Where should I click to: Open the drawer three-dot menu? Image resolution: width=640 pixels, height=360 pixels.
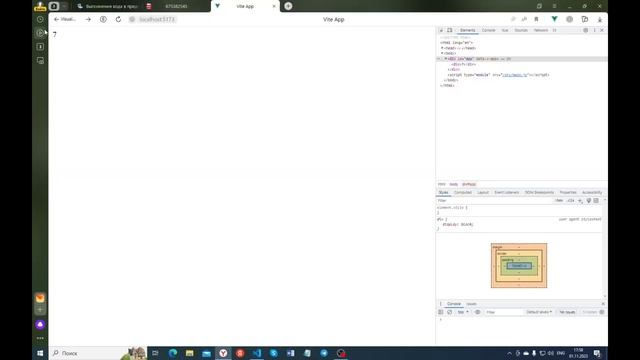pyautogui.click(x=440, y=304)
